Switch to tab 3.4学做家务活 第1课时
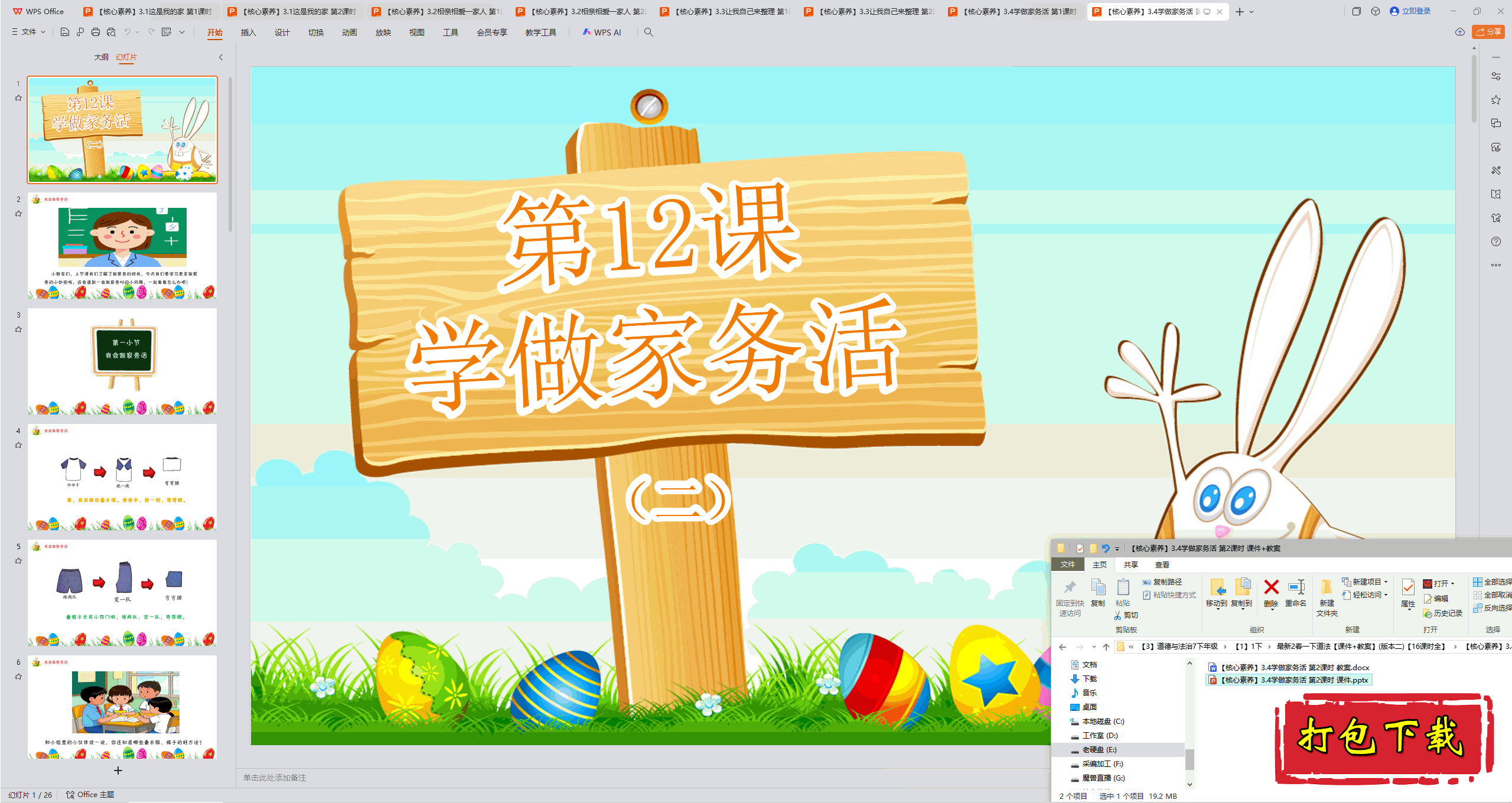Viewport: 1512px width, 803px height. [1013, 12]
